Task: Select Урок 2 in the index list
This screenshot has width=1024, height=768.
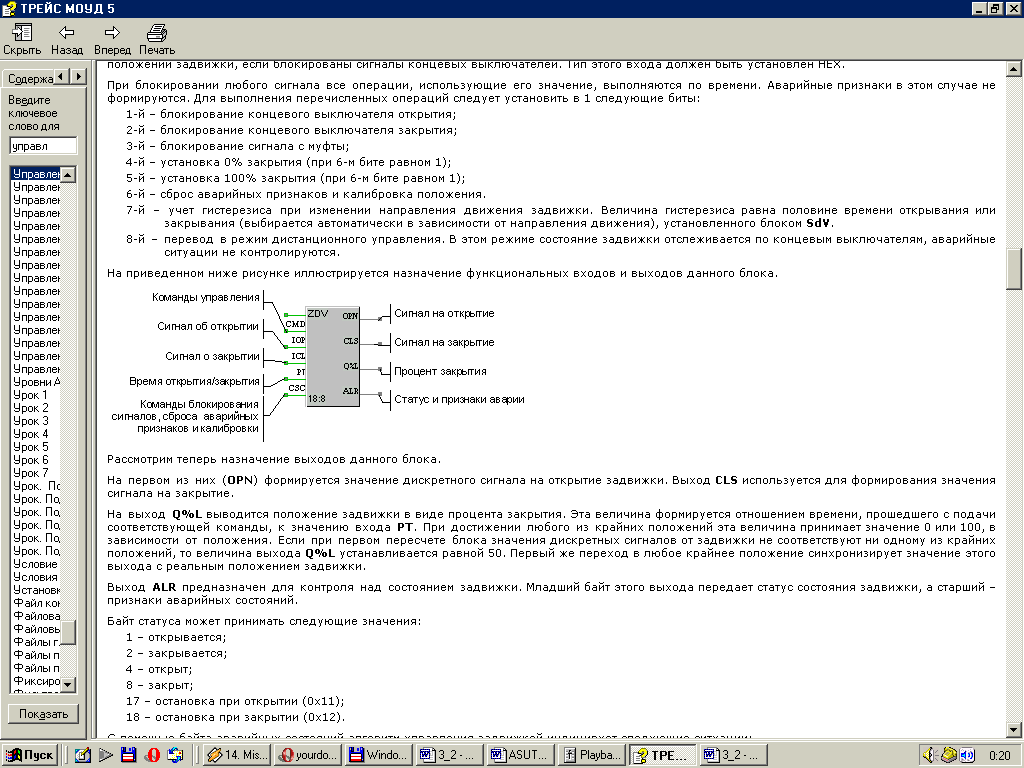Action: click(x=30, y=408)
